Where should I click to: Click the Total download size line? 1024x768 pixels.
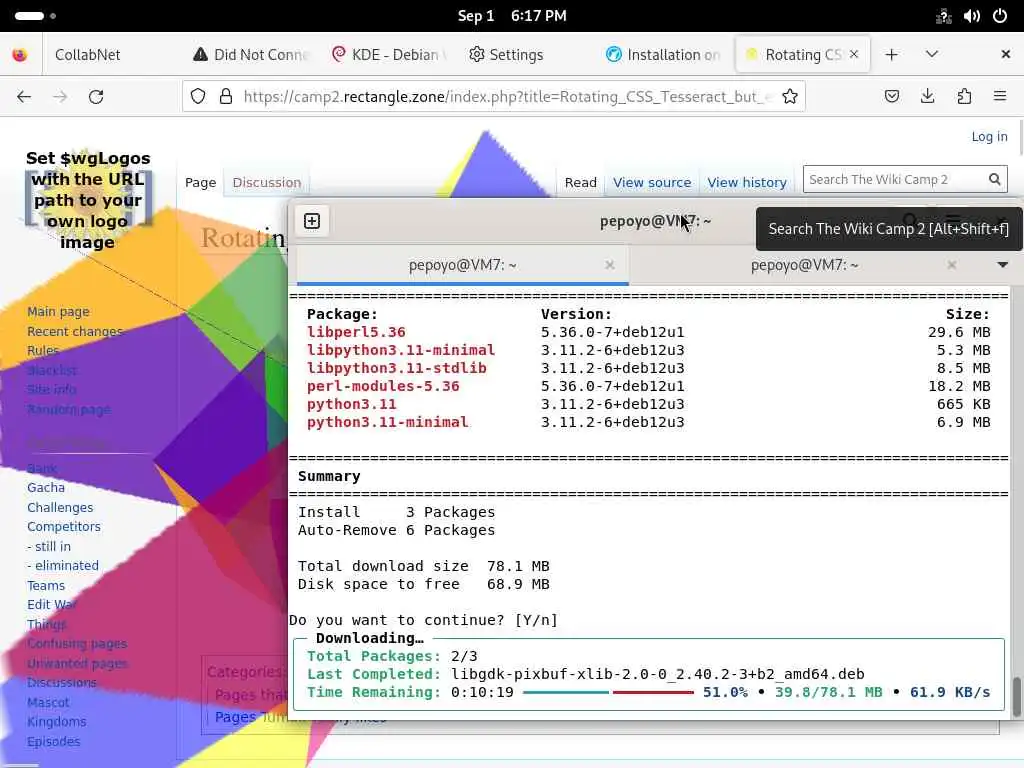tap(423, 566)
